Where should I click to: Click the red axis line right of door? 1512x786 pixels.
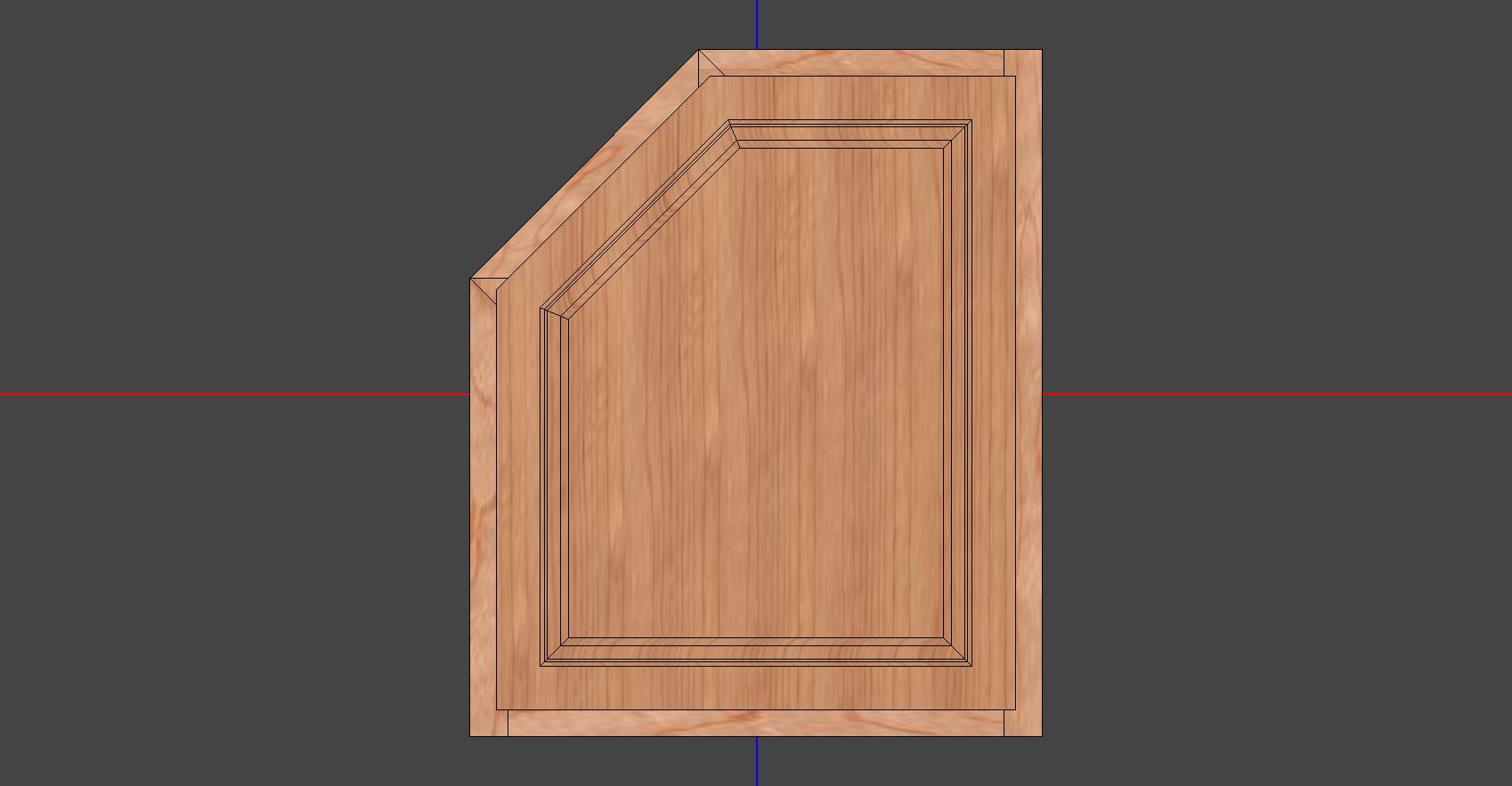[1273, 393]
